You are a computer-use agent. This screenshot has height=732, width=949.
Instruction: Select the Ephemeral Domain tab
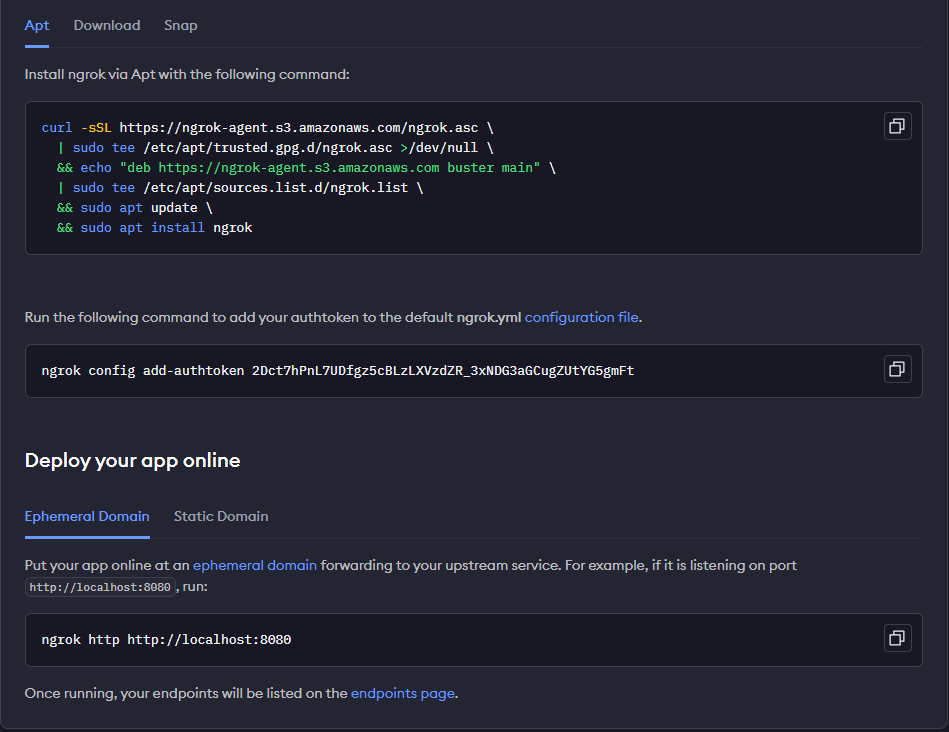coord(87,516)
